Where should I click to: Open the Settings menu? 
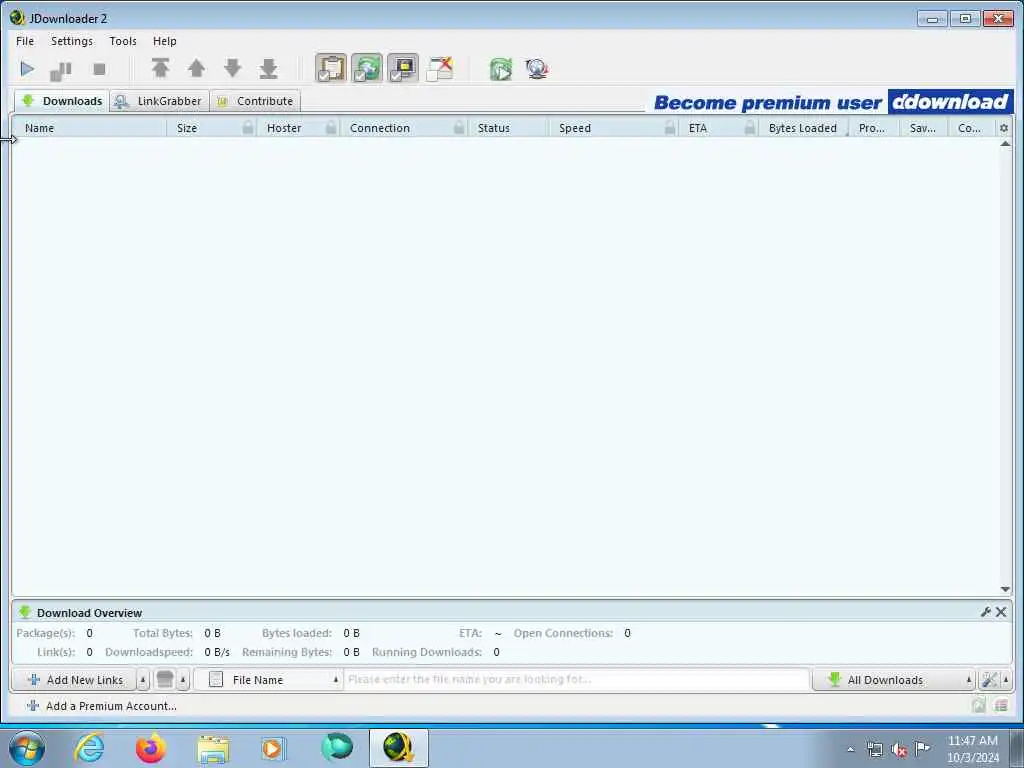[72, 40]
